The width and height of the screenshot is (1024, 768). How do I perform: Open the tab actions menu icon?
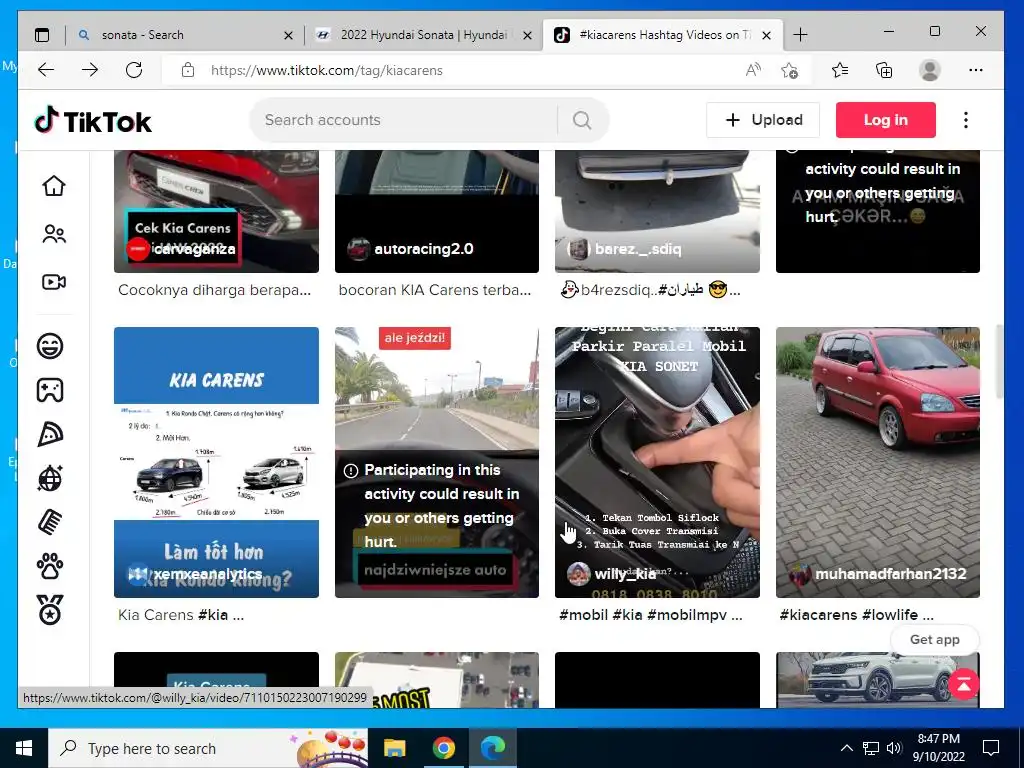coord(42,35)
